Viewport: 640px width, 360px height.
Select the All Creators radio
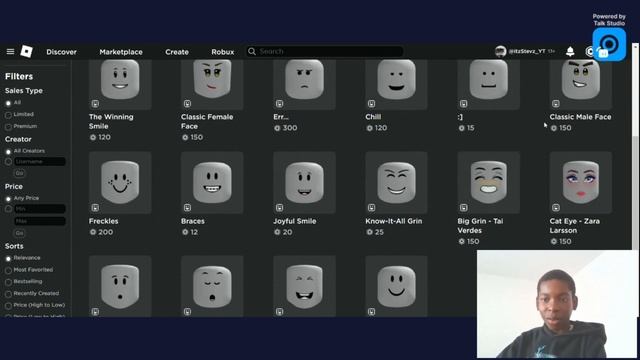(8, 151)
